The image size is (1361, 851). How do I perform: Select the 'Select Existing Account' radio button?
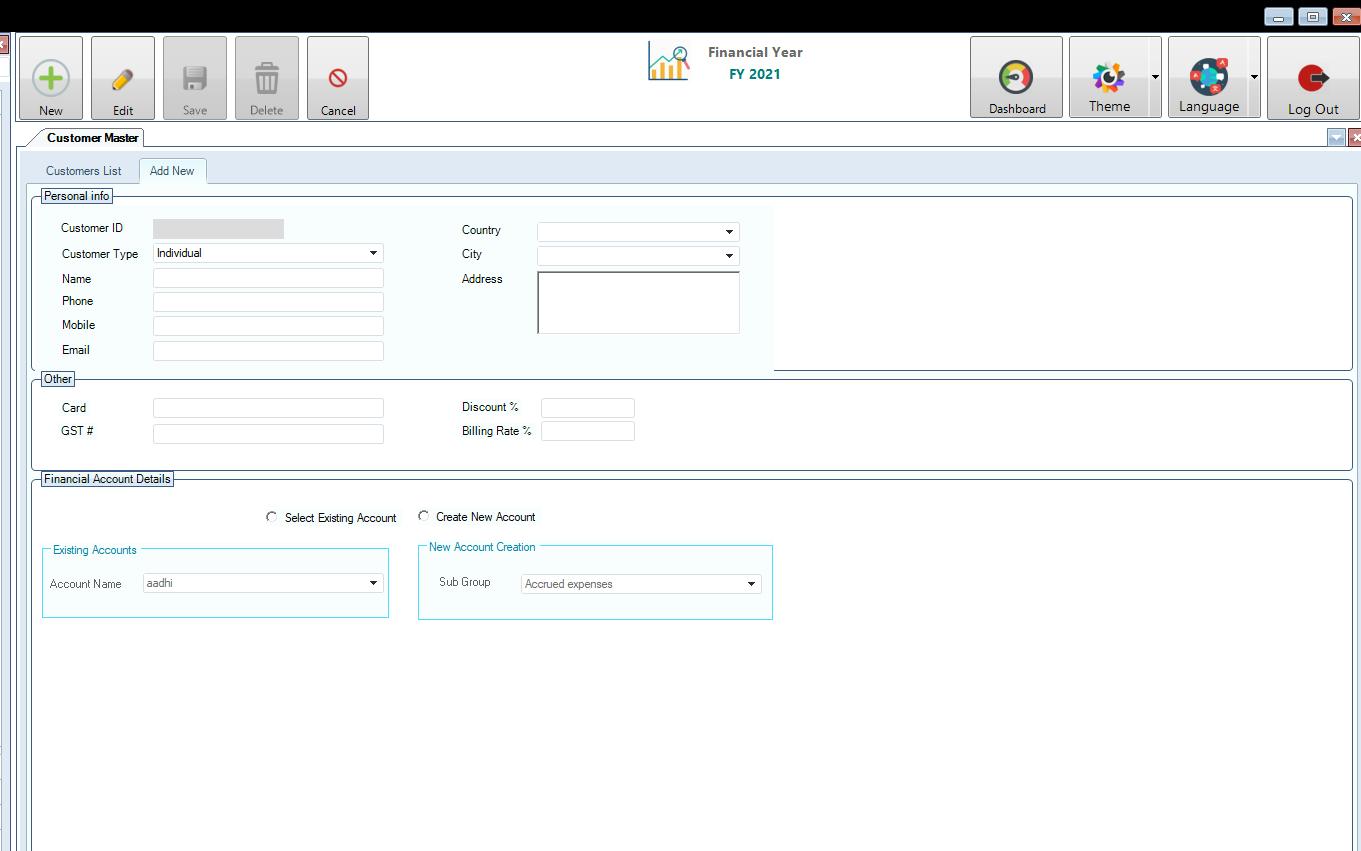[272, 517]
